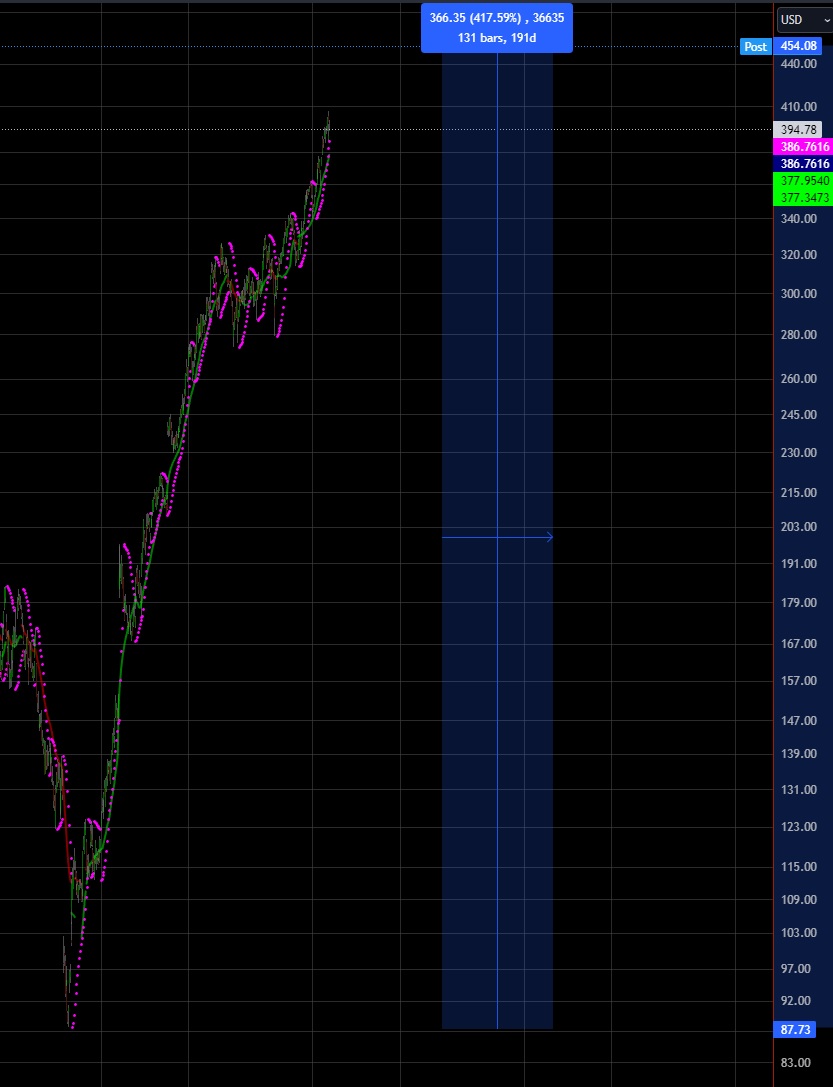
Task: Click the 440.00 level on price scale
Action: [796, 62]
